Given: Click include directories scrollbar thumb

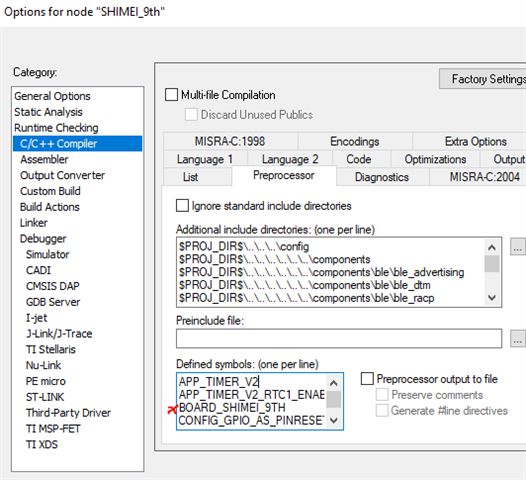Looking at the screenshot, I should (x=492, y=264).
